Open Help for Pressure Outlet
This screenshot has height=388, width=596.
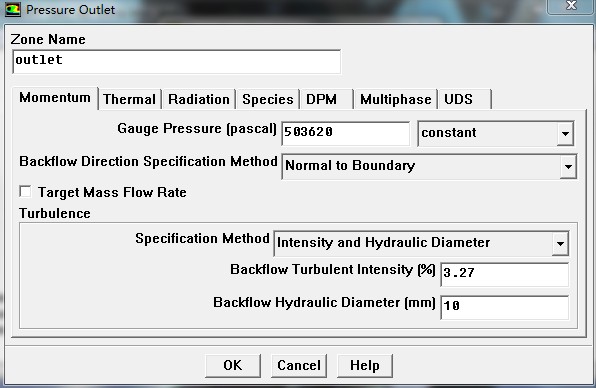[x=365, y=366]
